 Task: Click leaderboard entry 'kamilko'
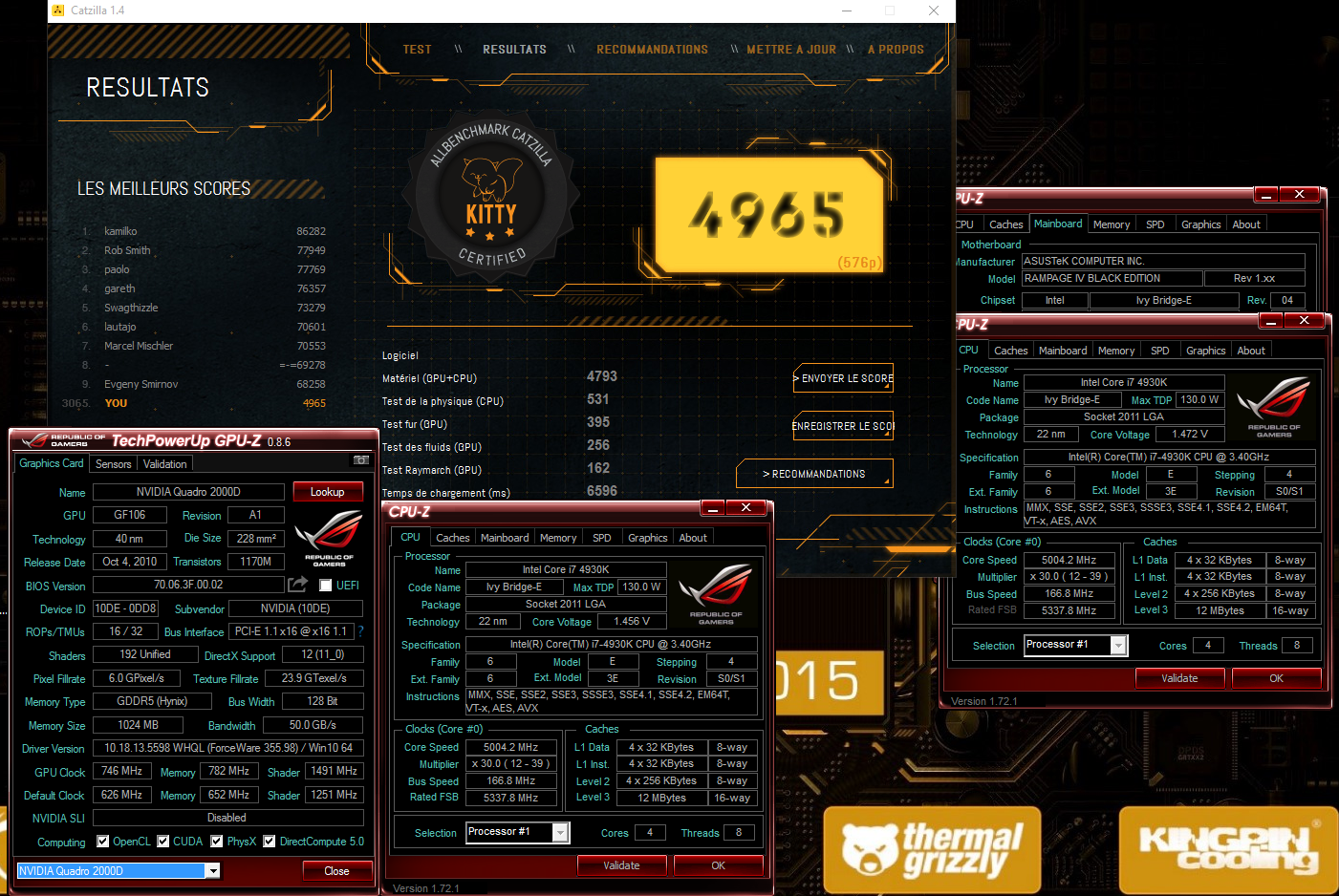pyautogui.click(x=120, y=231)
